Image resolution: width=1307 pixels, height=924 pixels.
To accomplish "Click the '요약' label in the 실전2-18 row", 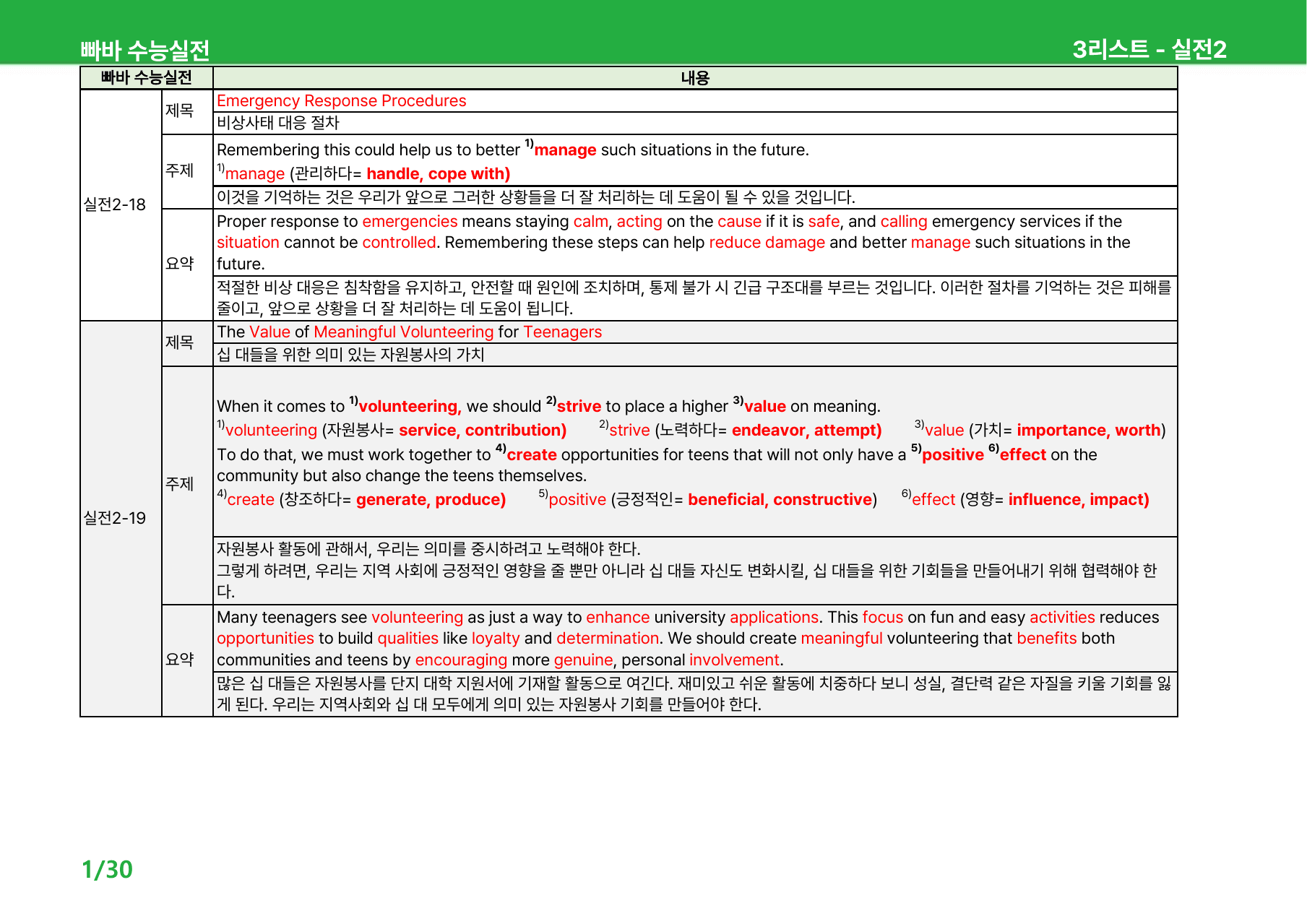I will click(180, 264).
